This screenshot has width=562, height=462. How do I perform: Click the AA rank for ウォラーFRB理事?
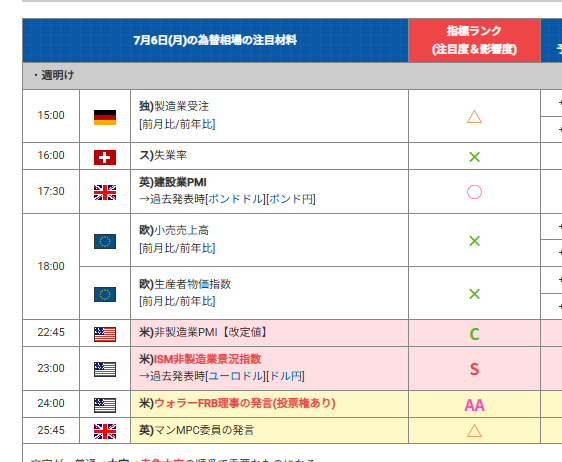point(474,405)
